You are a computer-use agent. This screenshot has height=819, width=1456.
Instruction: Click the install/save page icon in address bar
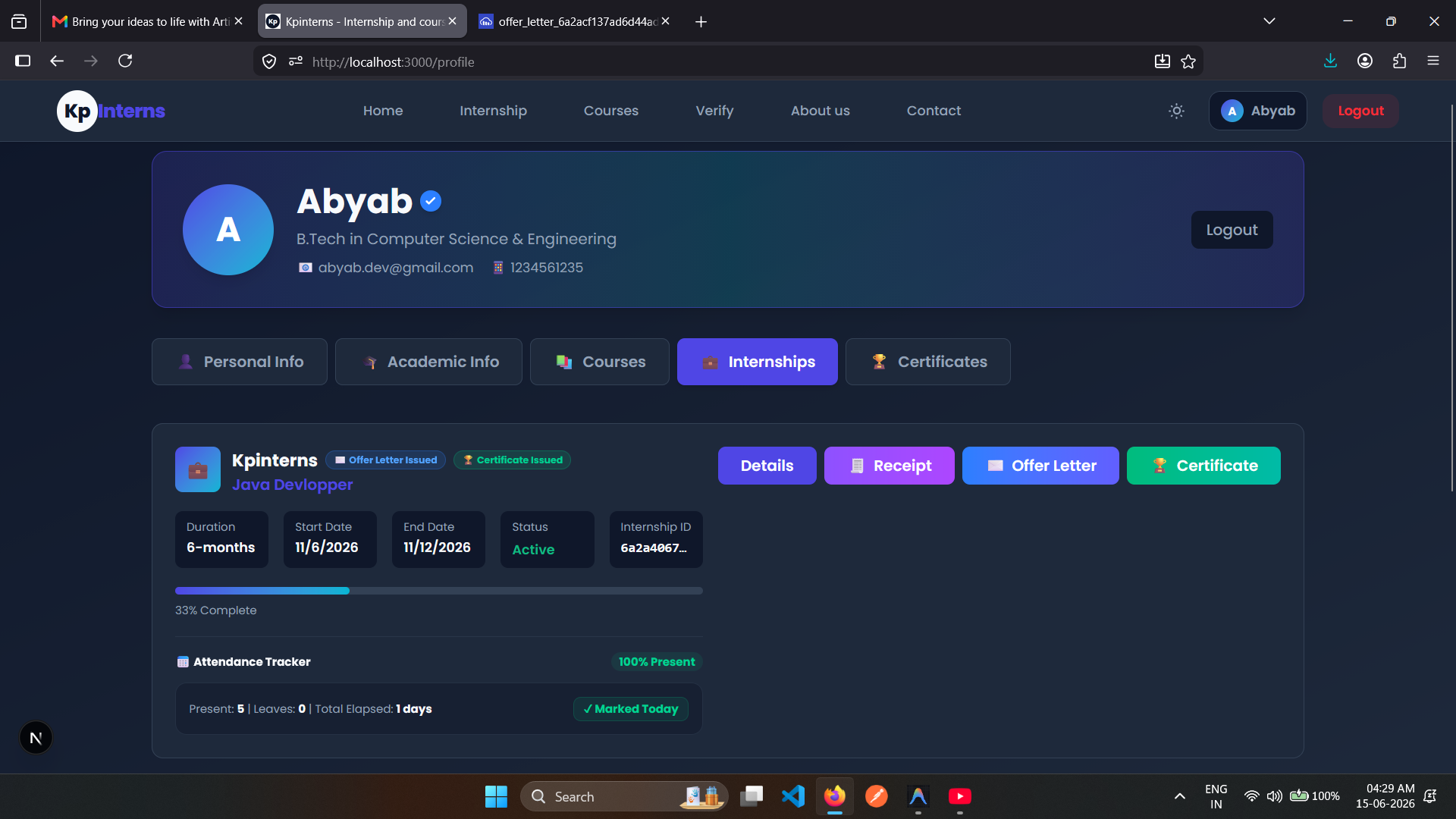pyautogui.click(x=1163, y=62)
